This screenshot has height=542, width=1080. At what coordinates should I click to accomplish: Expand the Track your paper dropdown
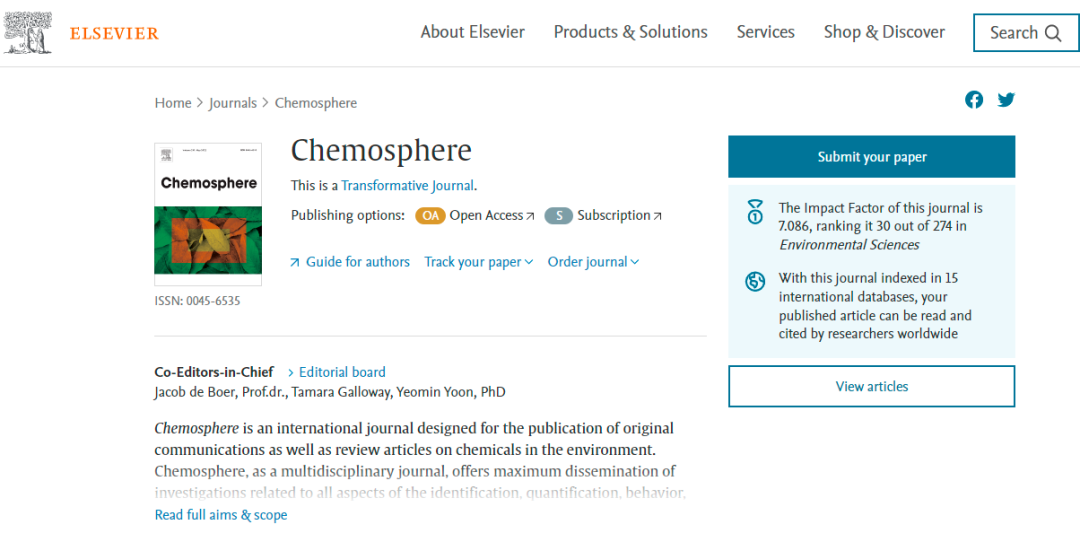tap(478, 262)
